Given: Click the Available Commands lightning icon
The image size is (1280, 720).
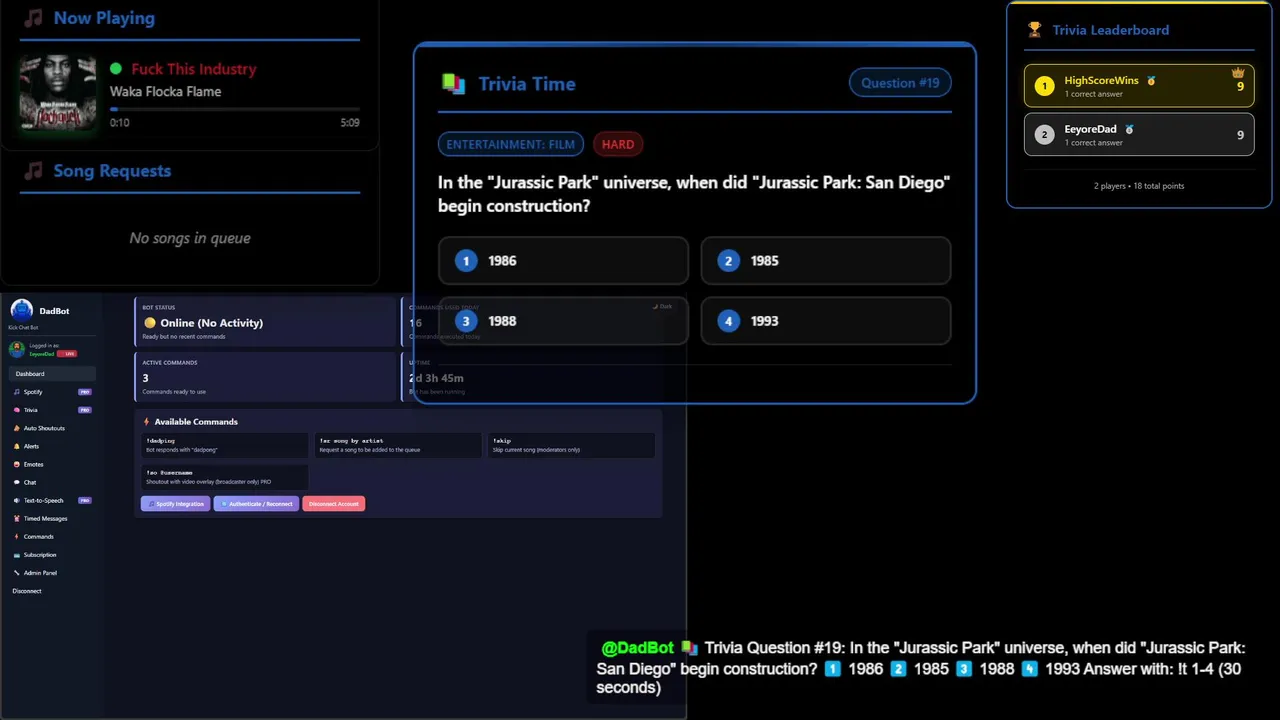Looking at the screenshot, I should [x=147, y=422].
